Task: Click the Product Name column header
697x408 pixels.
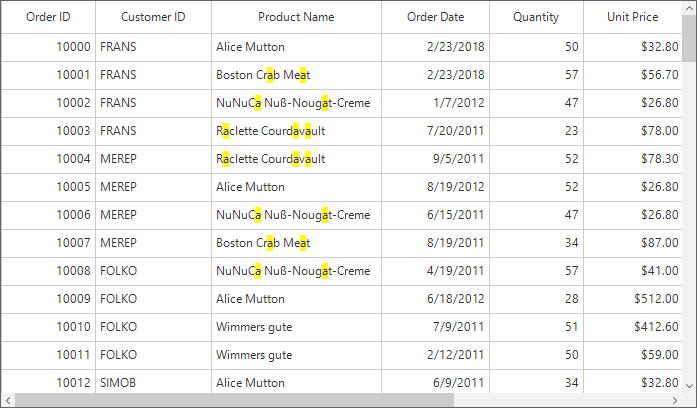Action: 296,17
